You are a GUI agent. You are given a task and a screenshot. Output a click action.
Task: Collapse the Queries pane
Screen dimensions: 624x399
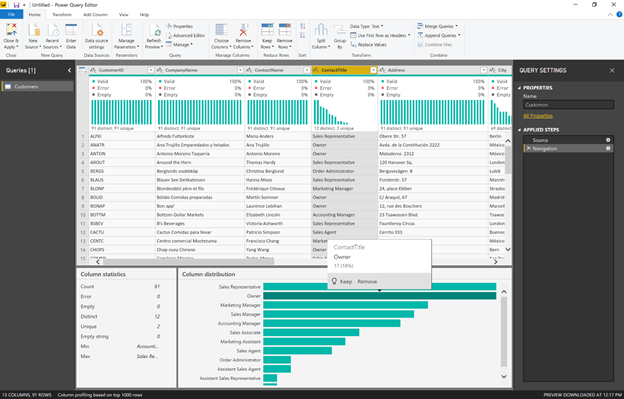69,70
